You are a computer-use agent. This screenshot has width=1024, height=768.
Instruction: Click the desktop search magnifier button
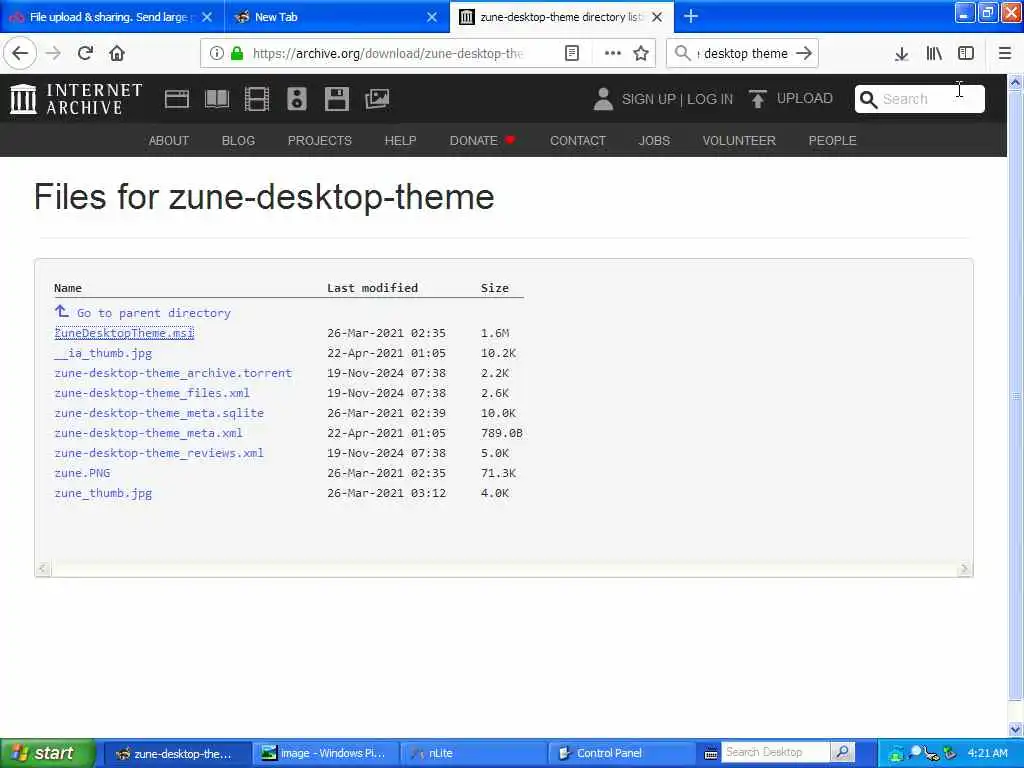coord(842,752)
